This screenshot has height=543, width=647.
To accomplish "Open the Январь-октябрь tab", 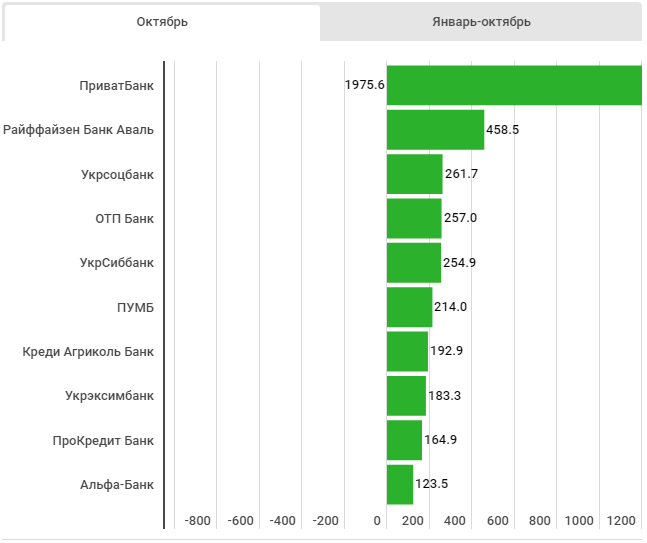I will [481, 22].
